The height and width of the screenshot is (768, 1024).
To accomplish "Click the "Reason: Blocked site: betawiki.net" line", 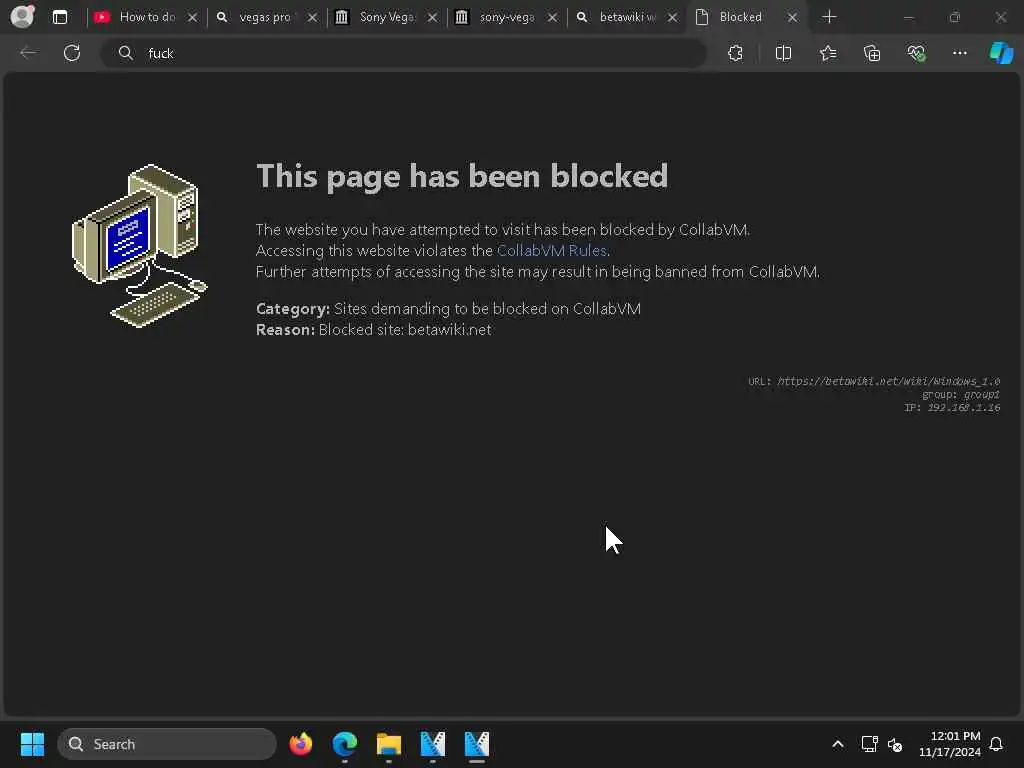I will pyautogui.click(x=374, y=330).
